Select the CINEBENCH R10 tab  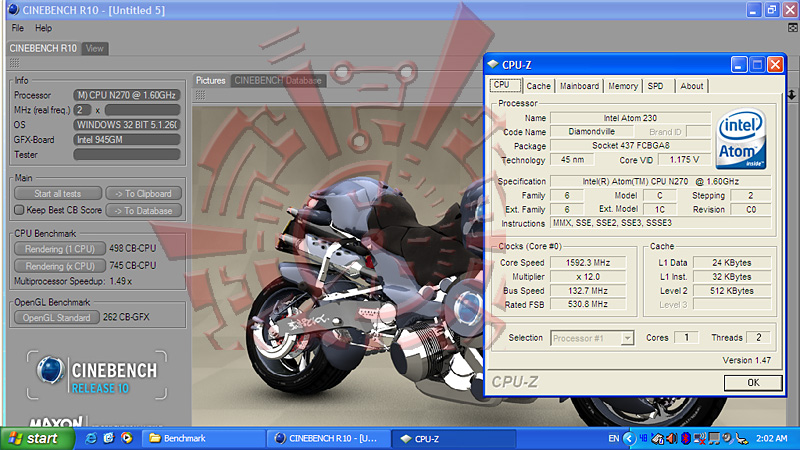pos(43,48)
